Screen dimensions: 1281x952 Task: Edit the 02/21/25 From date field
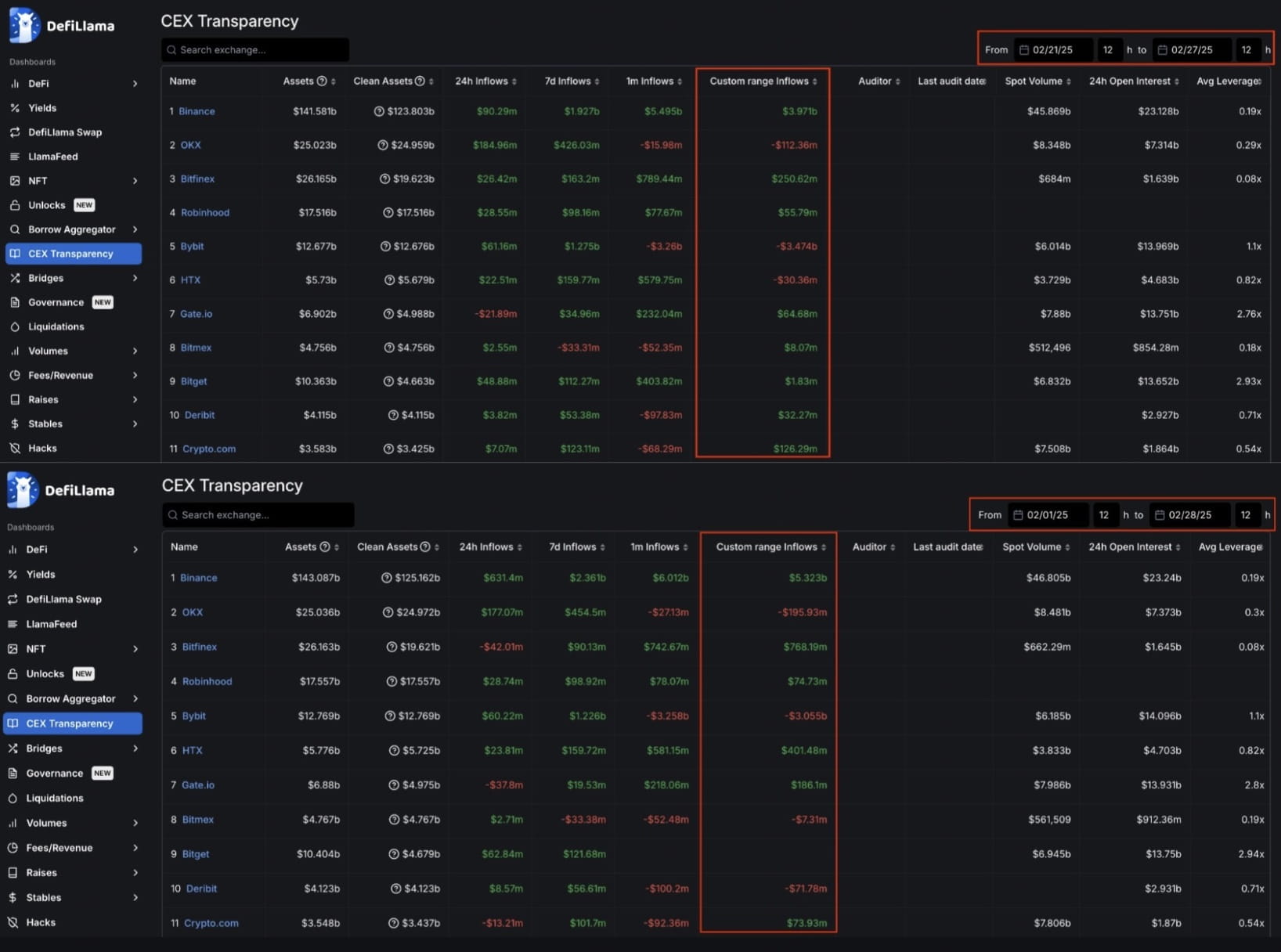[1053, 49]
